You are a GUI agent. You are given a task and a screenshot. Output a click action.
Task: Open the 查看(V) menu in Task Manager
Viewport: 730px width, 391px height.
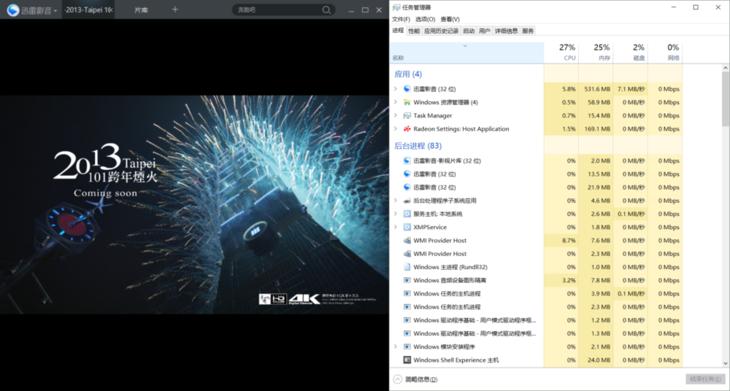click(x=450, y=19)
